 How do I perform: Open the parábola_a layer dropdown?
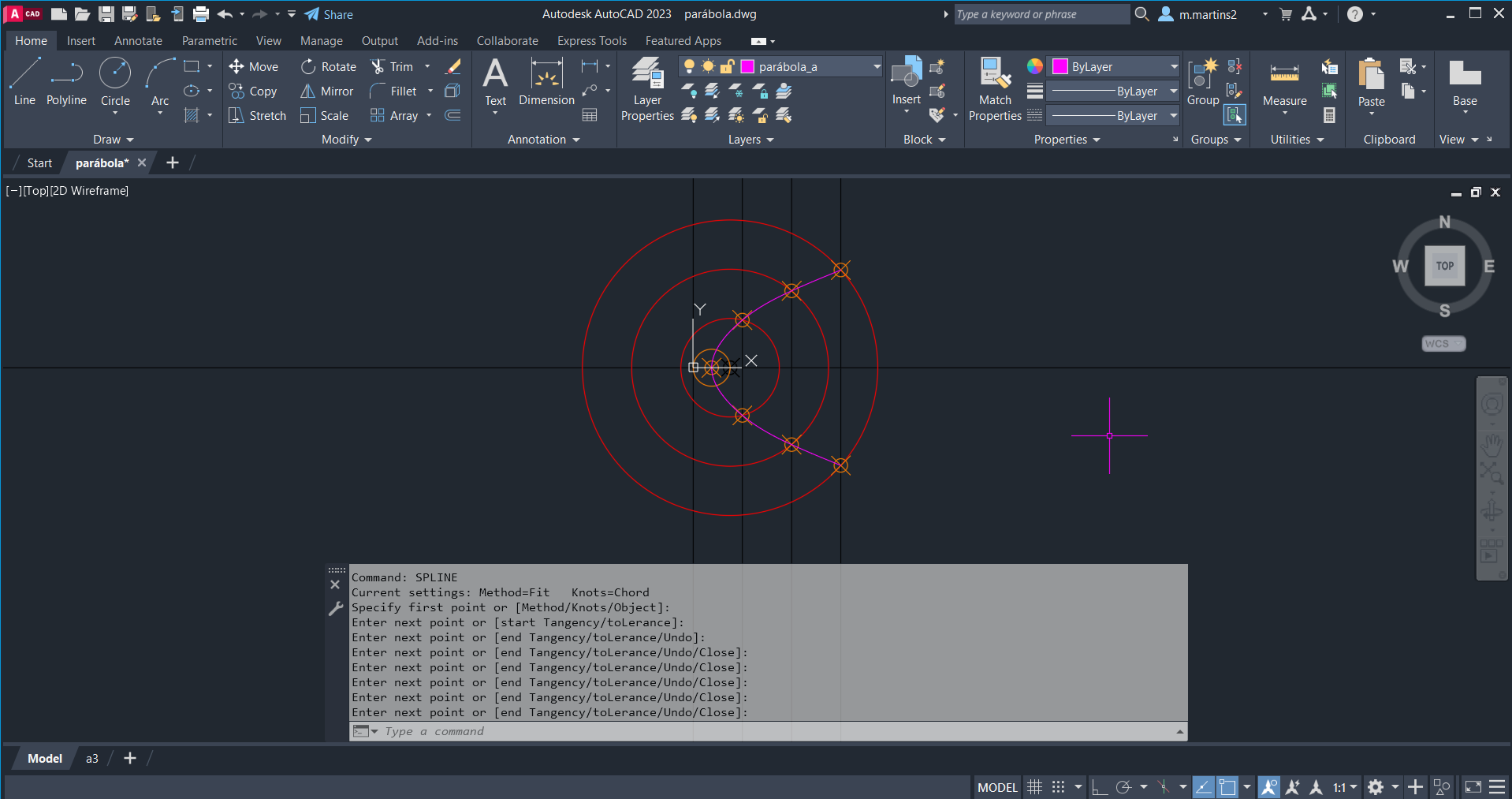point(876,67)
